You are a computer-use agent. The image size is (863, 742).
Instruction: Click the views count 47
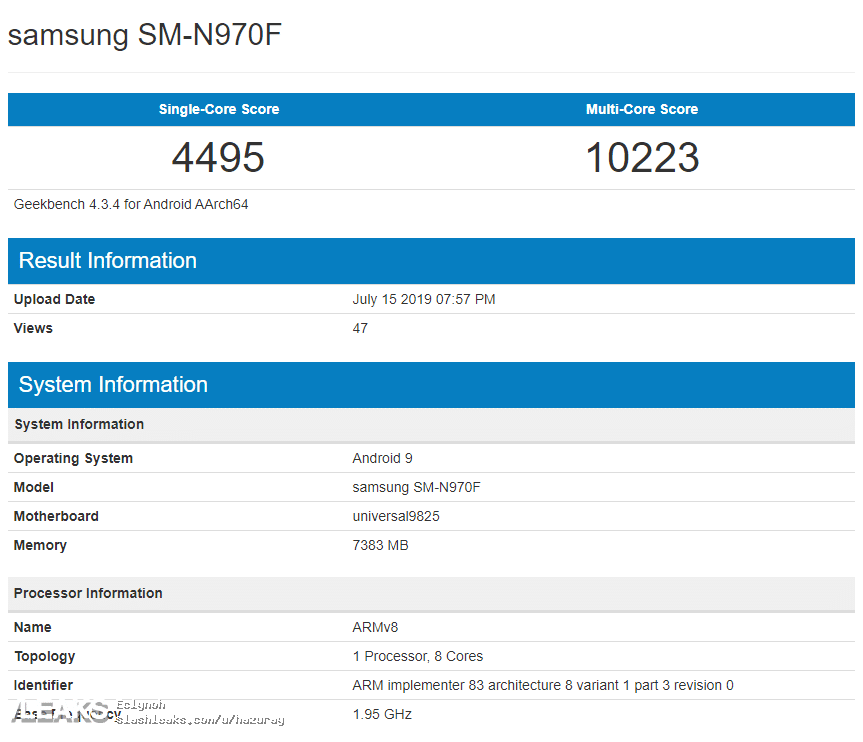(x=360, y=328)
